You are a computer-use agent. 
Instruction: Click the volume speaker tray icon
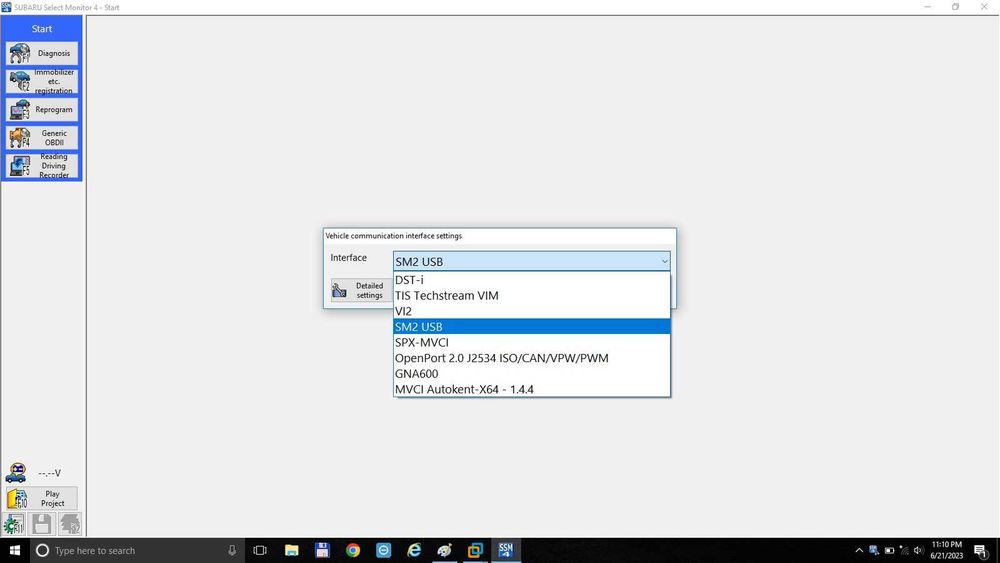(918, 550)
